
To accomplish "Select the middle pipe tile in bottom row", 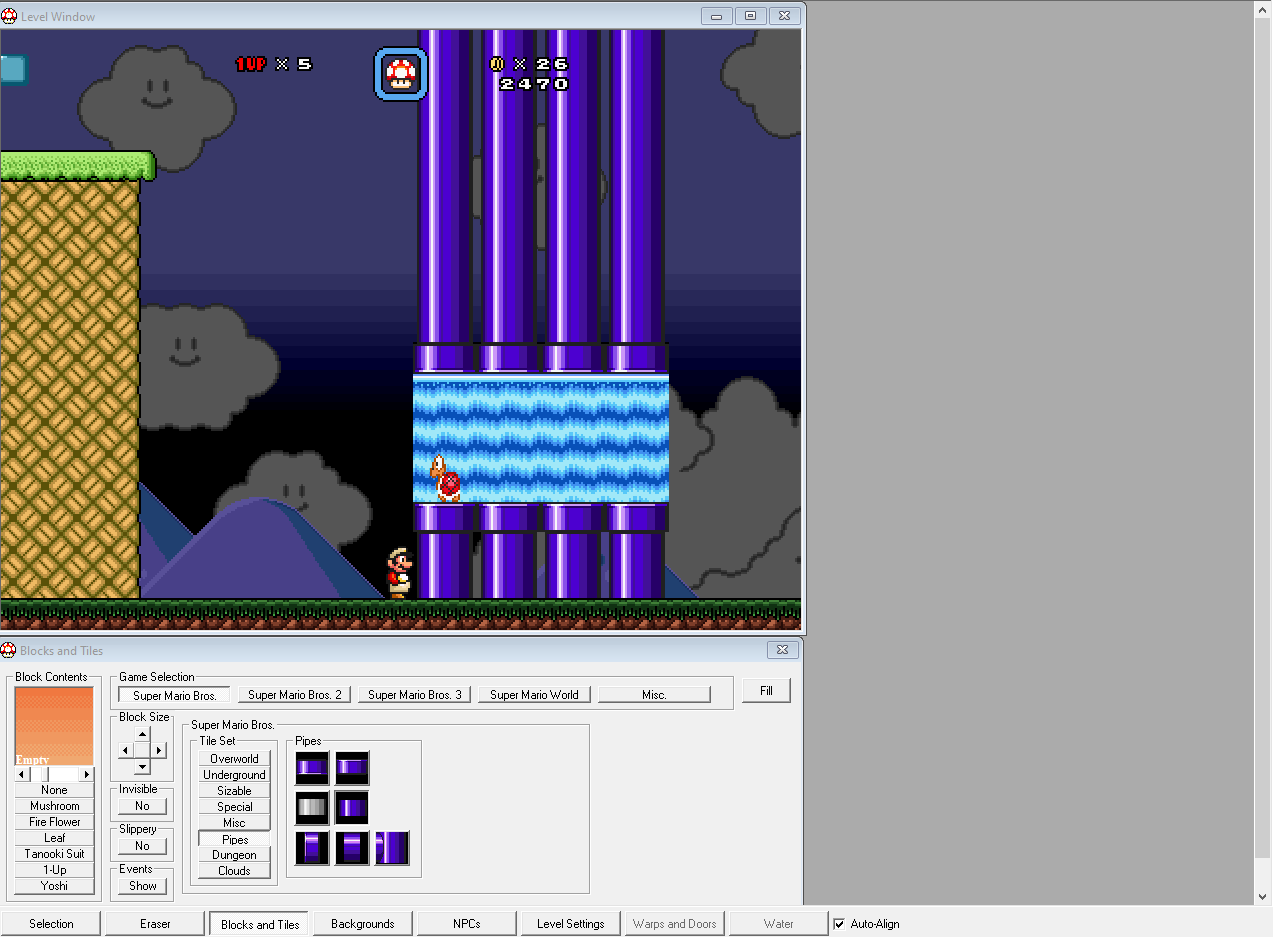I will (352, 848).
